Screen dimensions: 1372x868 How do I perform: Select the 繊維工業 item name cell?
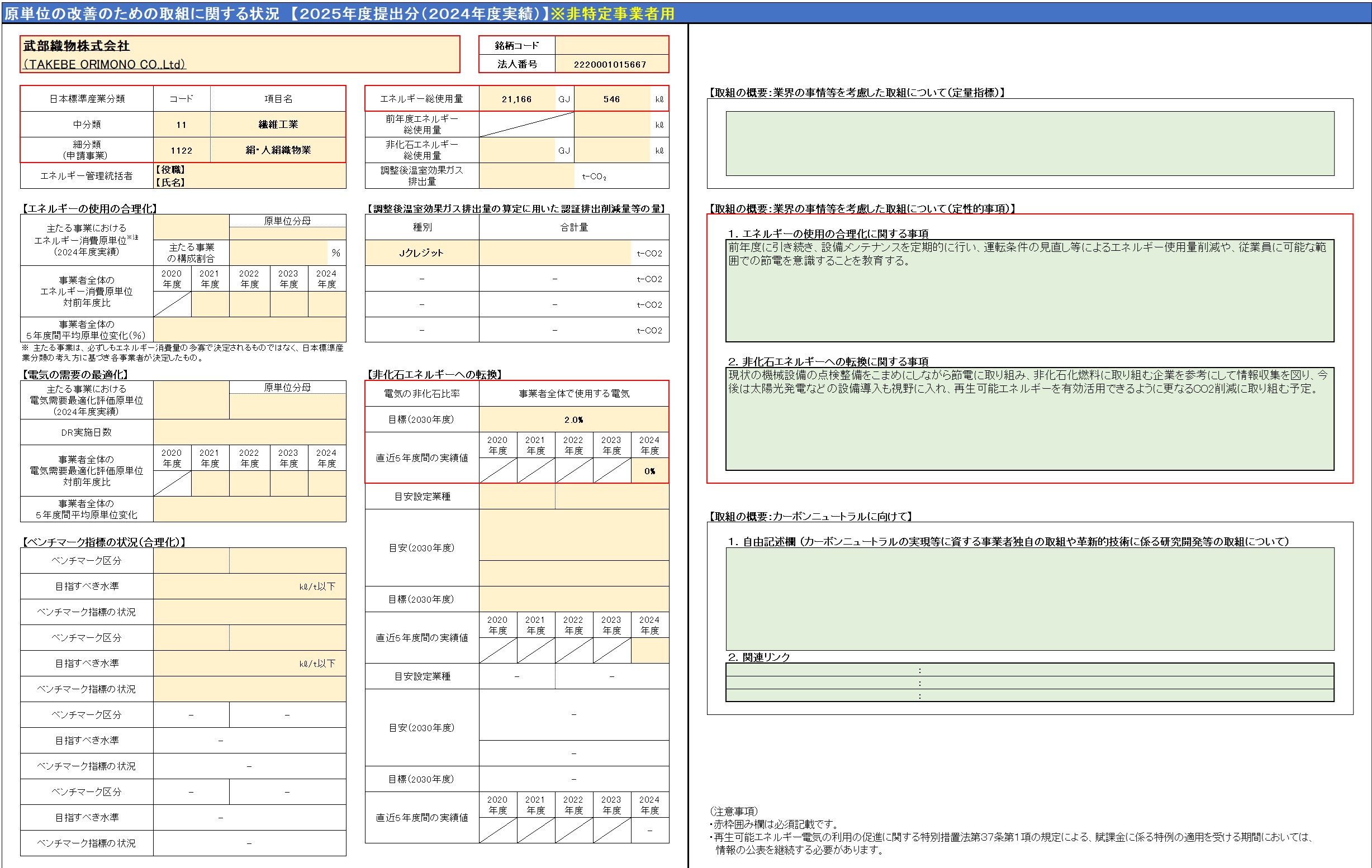278,125
